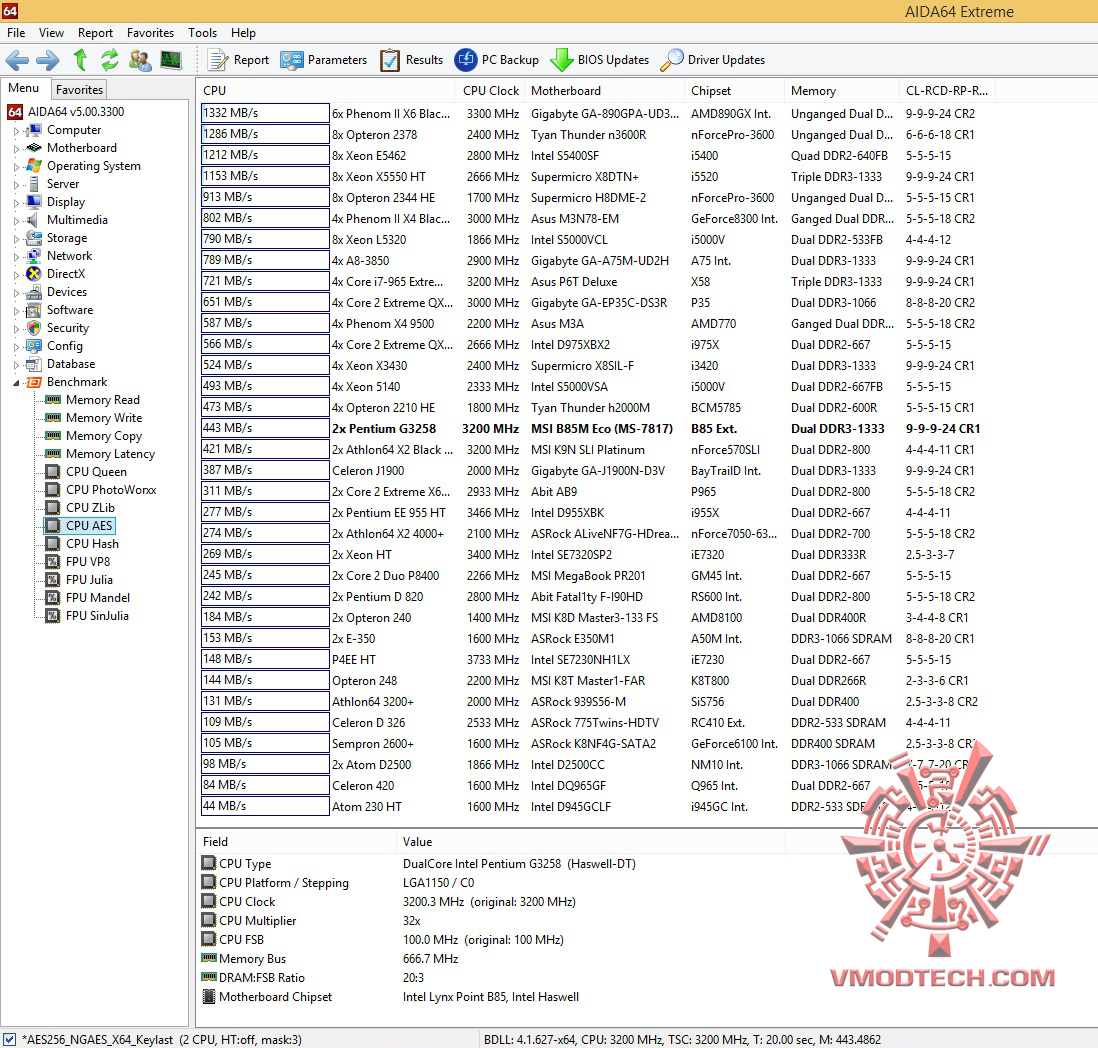1098x1048 pixels.
Task: Open the CPU PhotoWorxx benchmark
Action: pos(111,490)
